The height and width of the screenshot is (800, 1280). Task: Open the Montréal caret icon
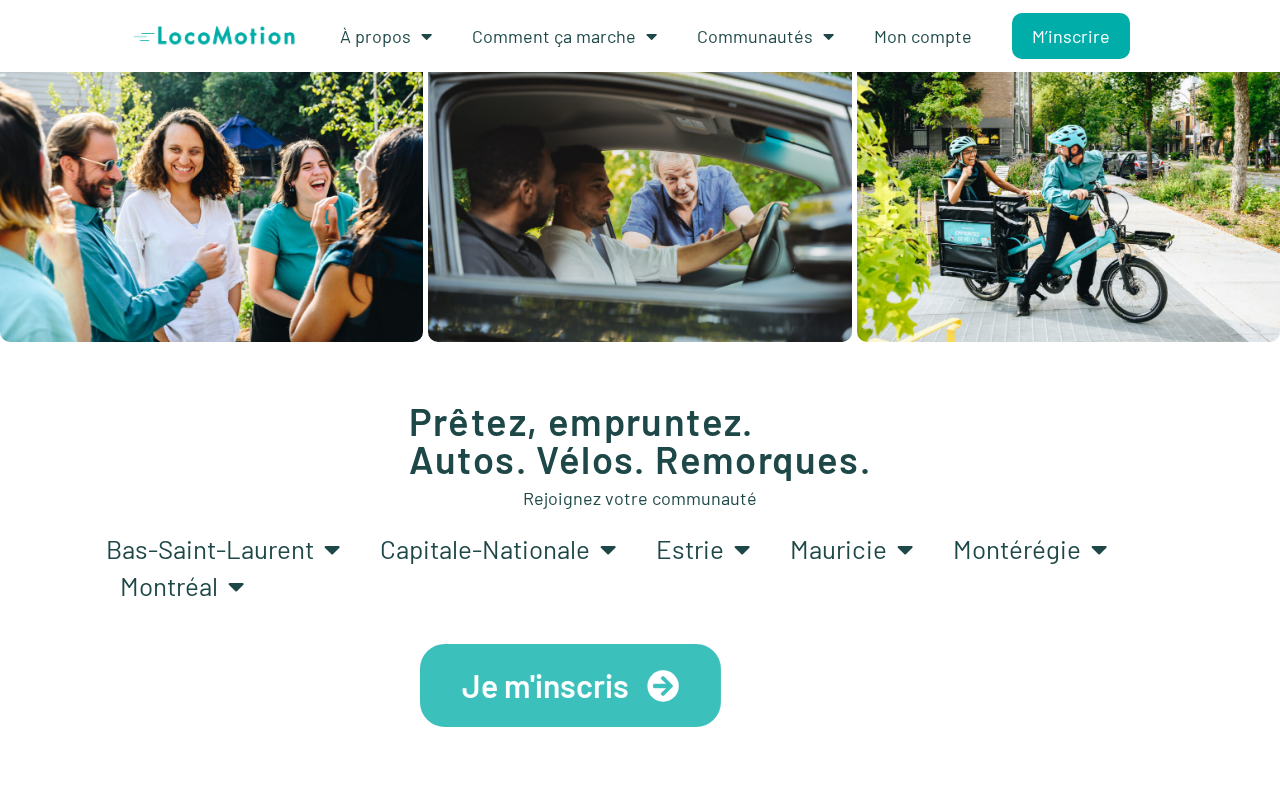[236, 587]
